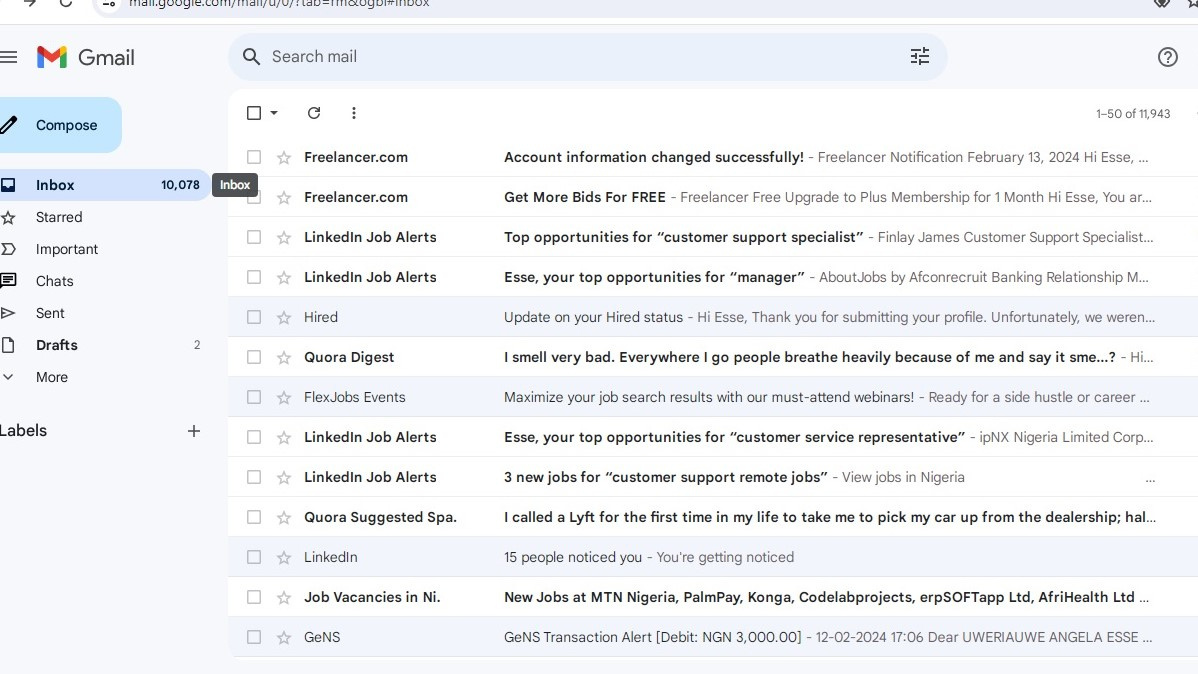This screenshot has width=1198, height=674.
Task: Open the Support help icon
Action: 1167,57
